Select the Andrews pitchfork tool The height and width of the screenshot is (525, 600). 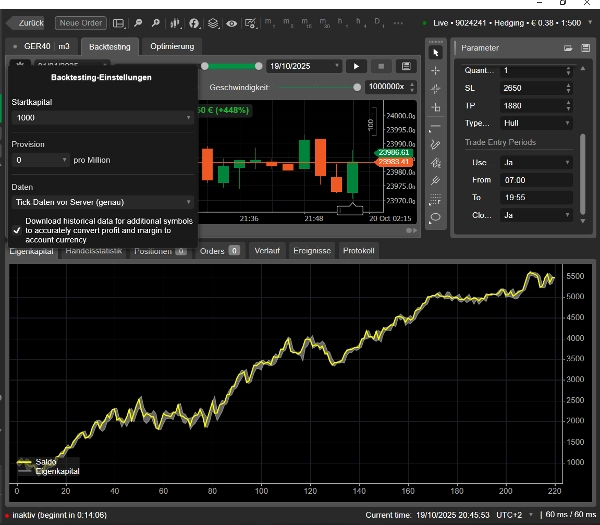click(x=435, y=181)
